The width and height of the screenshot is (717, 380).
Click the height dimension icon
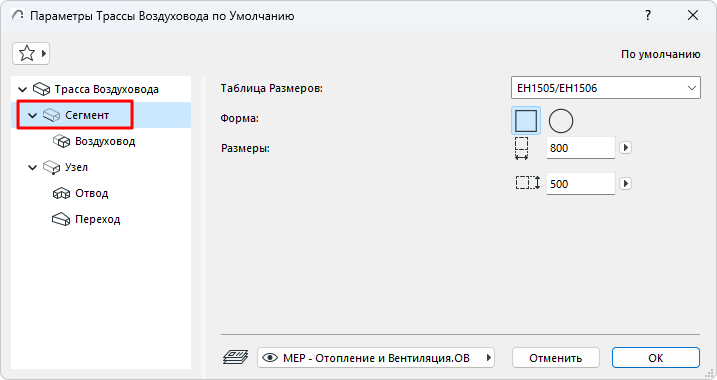click(x=528, y=183)
